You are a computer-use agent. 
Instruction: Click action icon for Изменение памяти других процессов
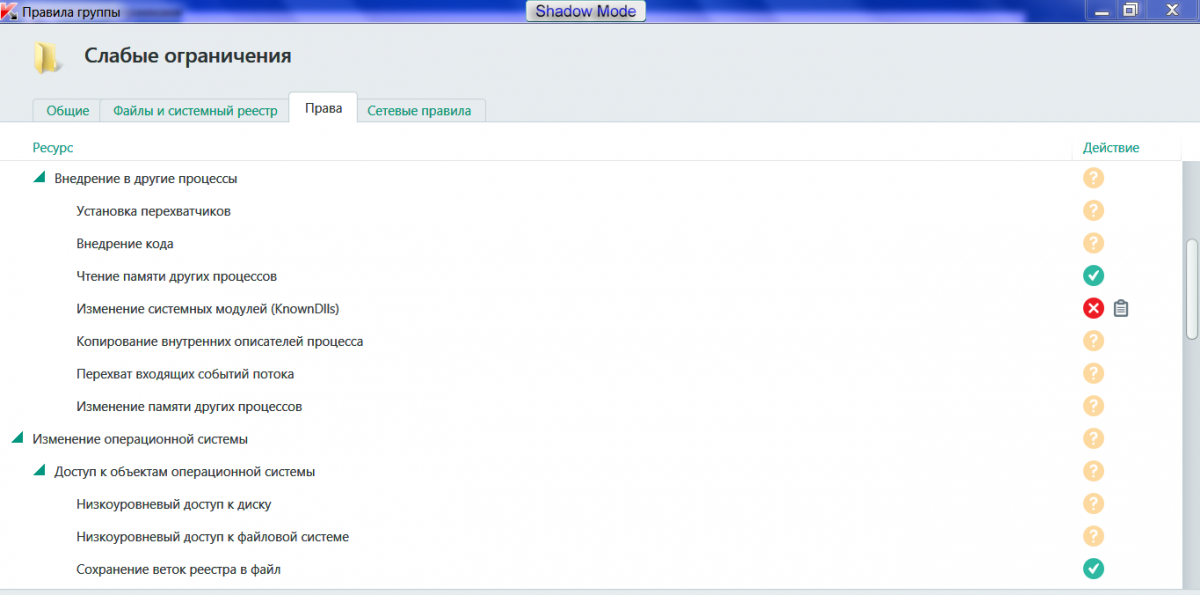click(1093, 406)
